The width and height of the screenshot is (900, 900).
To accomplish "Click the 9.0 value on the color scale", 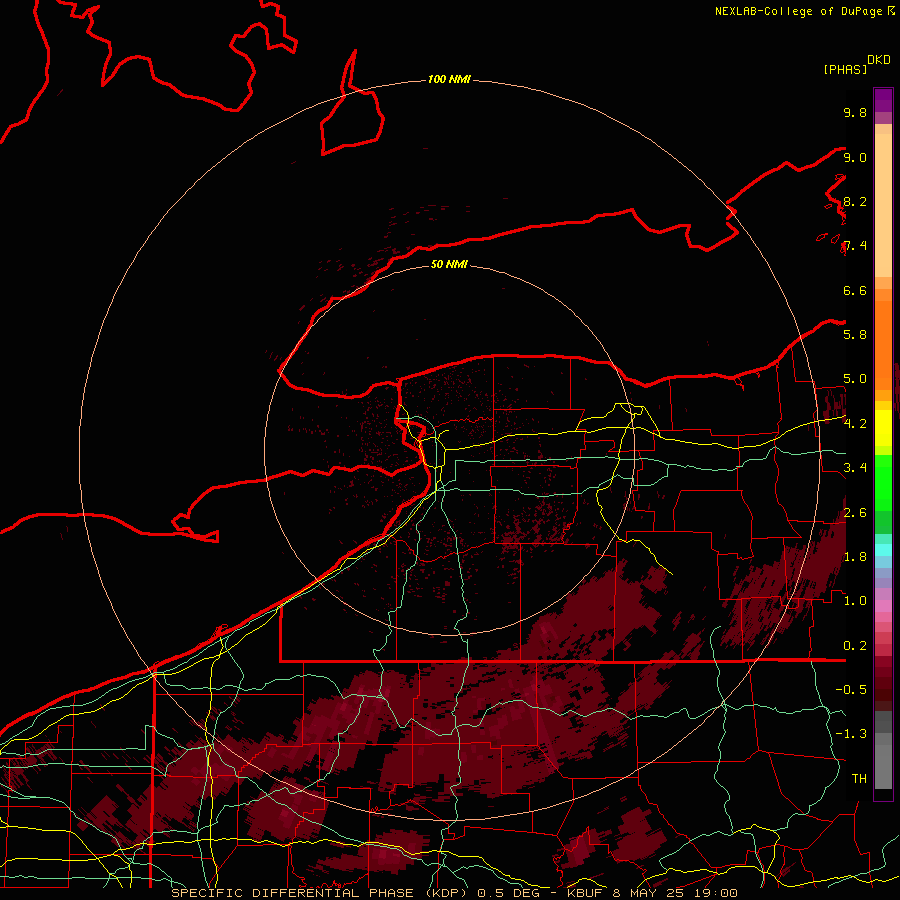I will click(855, 157).
